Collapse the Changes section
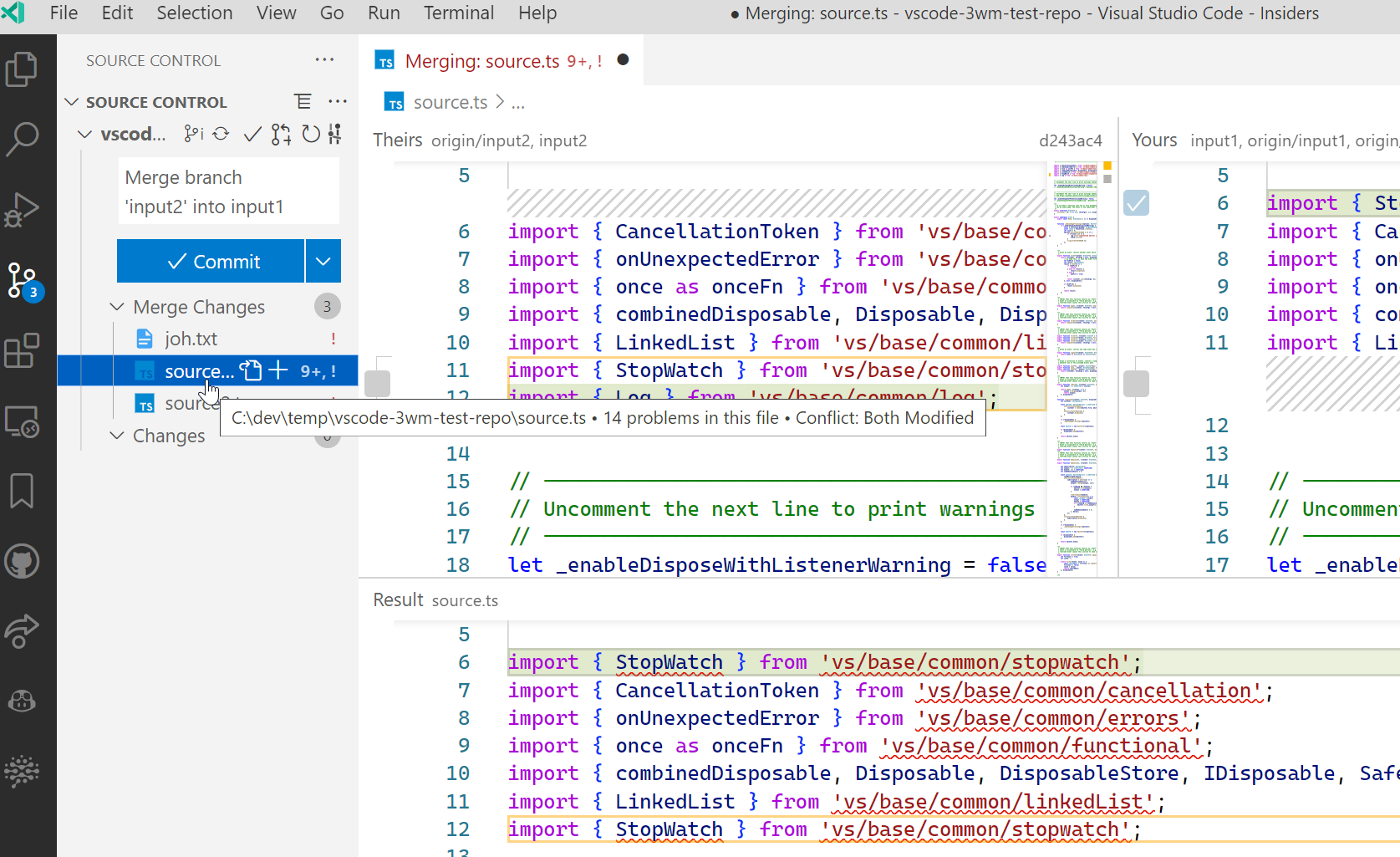 tap(117, 436)
